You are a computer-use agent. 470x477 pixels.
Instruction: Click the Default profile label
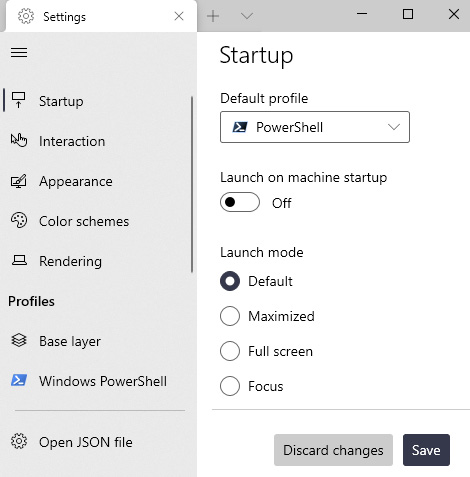264,98
